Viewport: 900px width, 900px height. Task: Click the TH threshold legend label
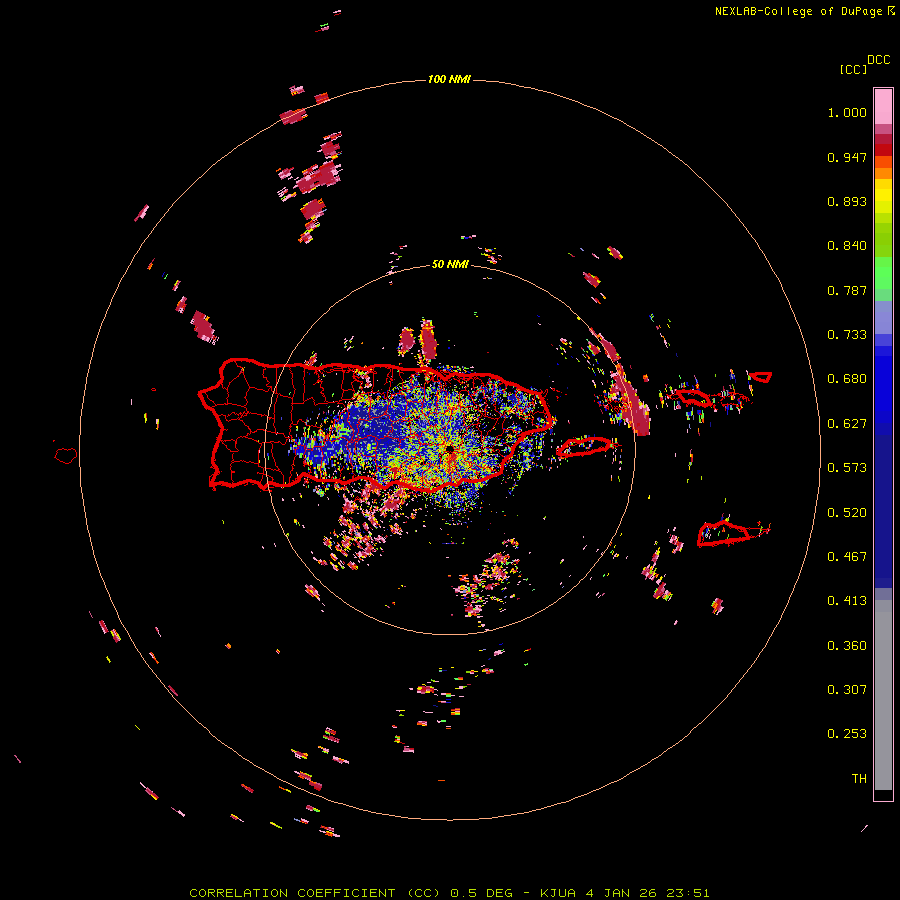[859, 779]
